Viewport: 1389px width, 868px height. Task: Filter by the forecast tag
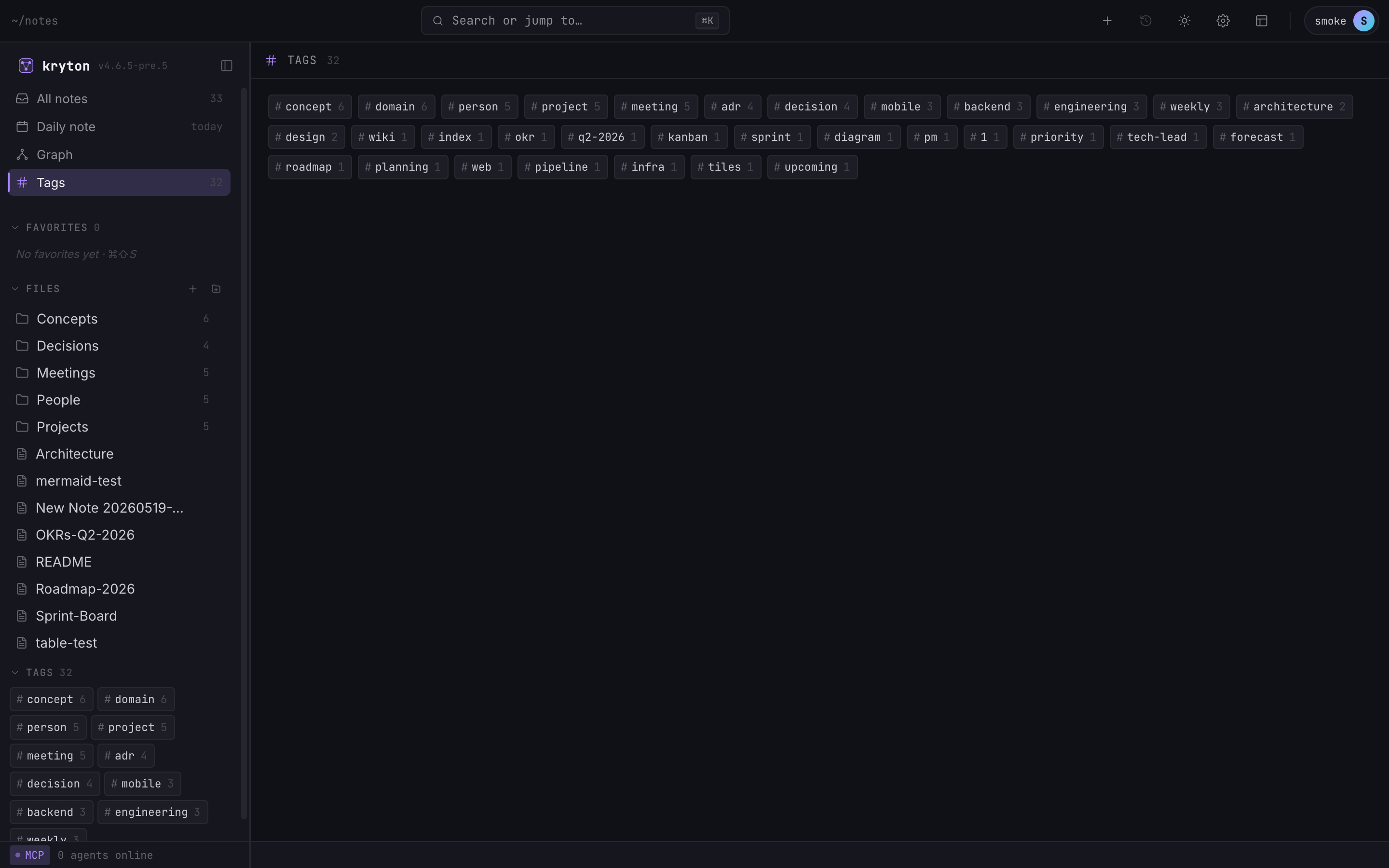tap(1258, 137)
